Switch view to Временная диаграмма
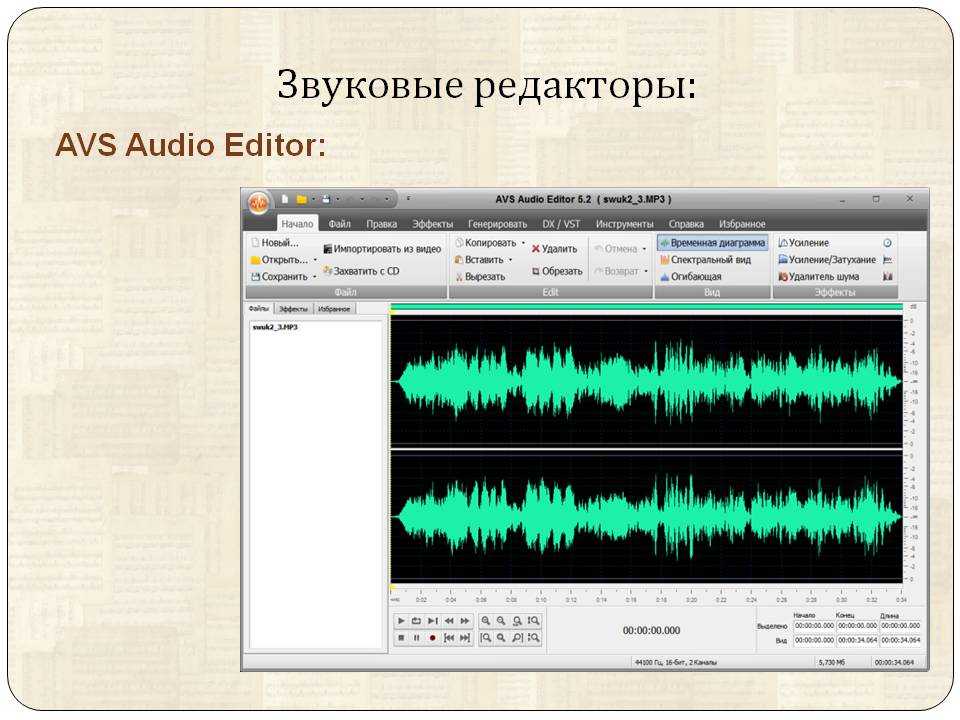The image size is (960, 720). coord(713,243)
